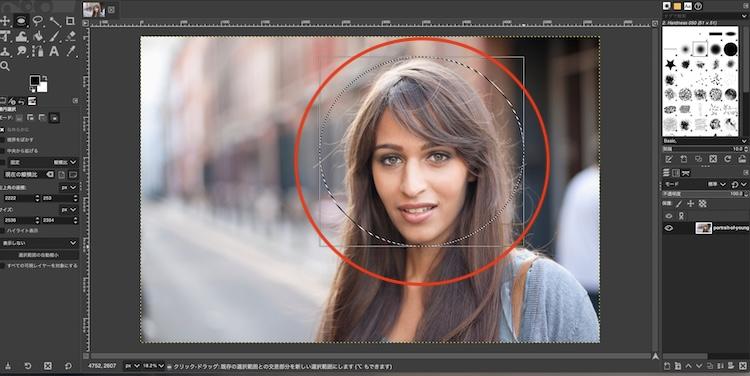Select the Bucket Fill tool
The height and width of the screenshot is (376, 750).
click(x=38, y=36)
